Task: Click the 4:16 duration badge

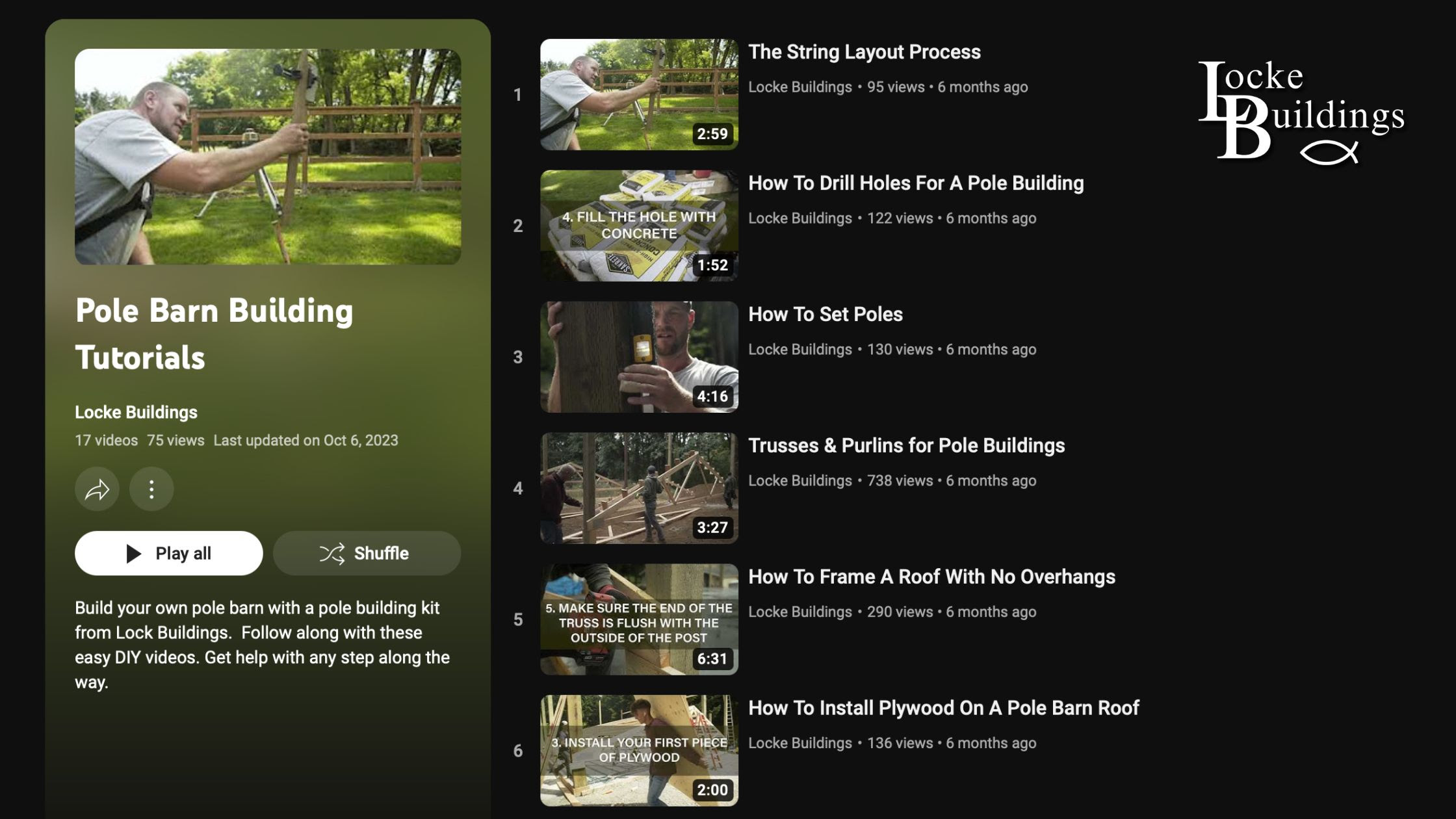Action: [x=712, y=396]
